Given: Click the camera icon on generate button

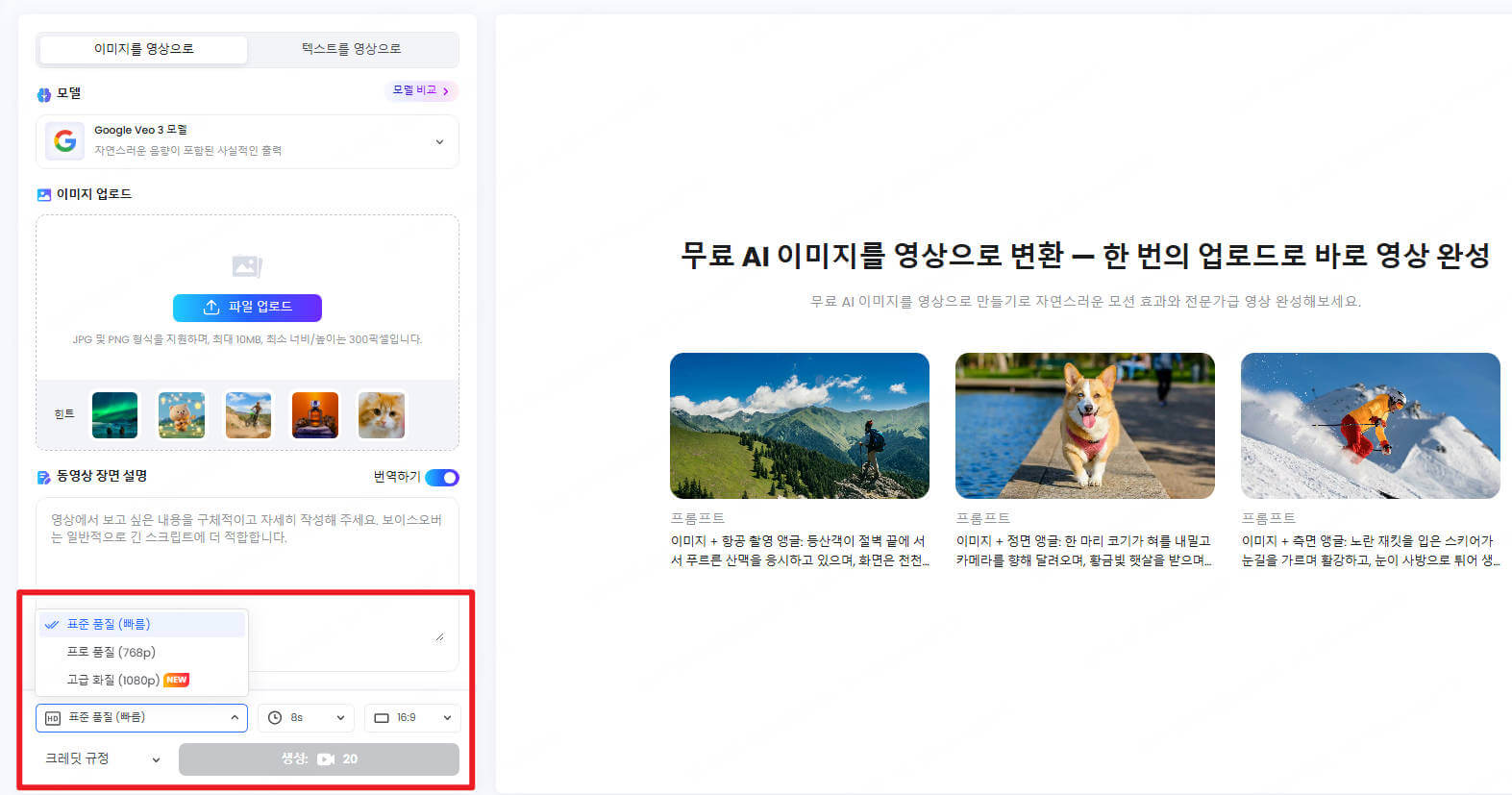Looking at the screenshot, I should point(326,759).
